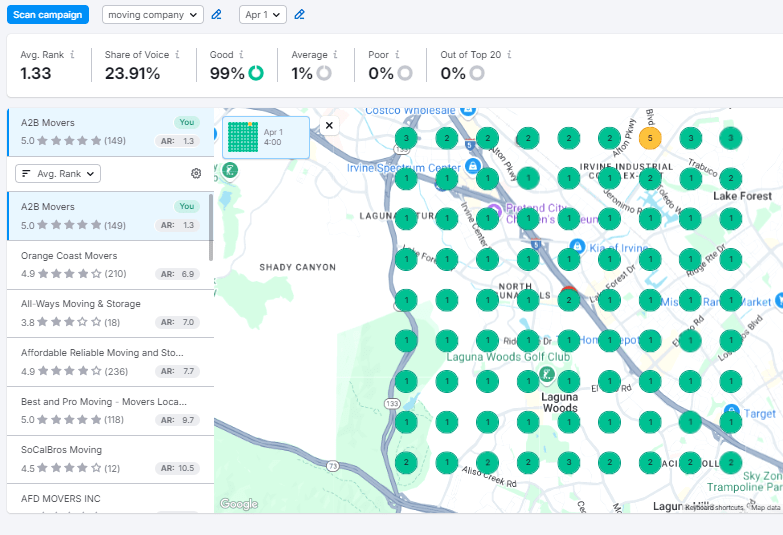Click the Costco Wholesale map marker
The image size is (783, 535).
(x=468, y=110)
